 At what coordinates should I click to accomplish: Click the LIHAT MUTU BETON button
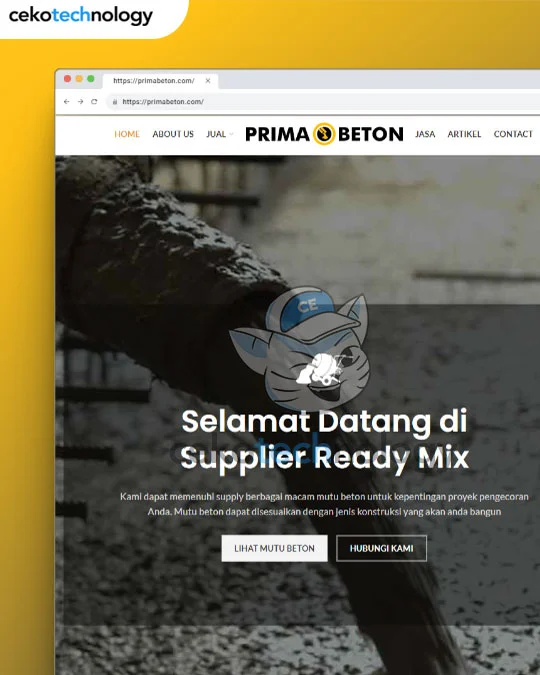(274, 548)
